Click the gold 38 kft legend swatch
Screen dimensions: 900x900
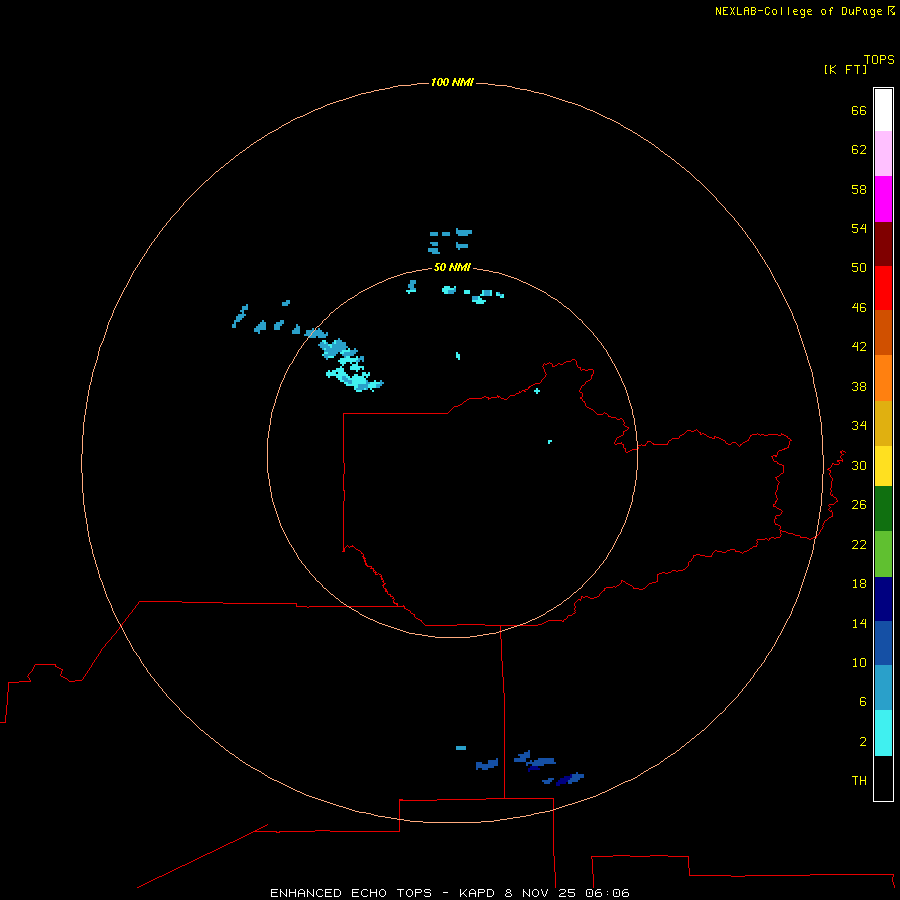click(x=883, y=423)
